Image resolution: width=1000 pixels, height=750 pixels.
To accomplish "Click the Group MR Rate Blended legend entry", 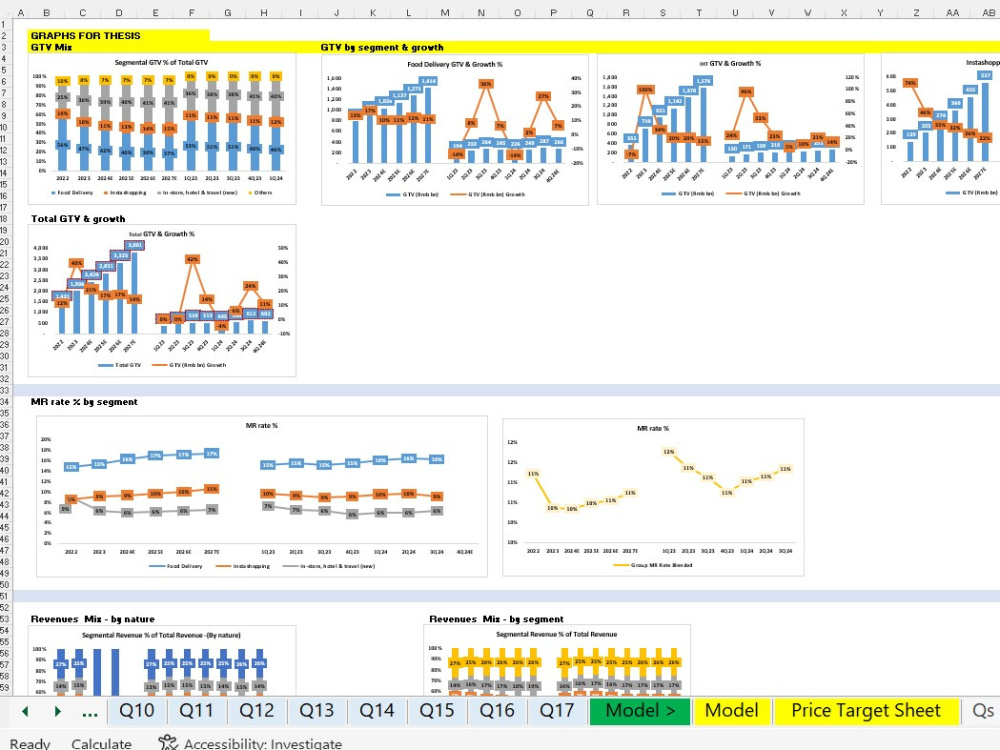I will 652,565.
